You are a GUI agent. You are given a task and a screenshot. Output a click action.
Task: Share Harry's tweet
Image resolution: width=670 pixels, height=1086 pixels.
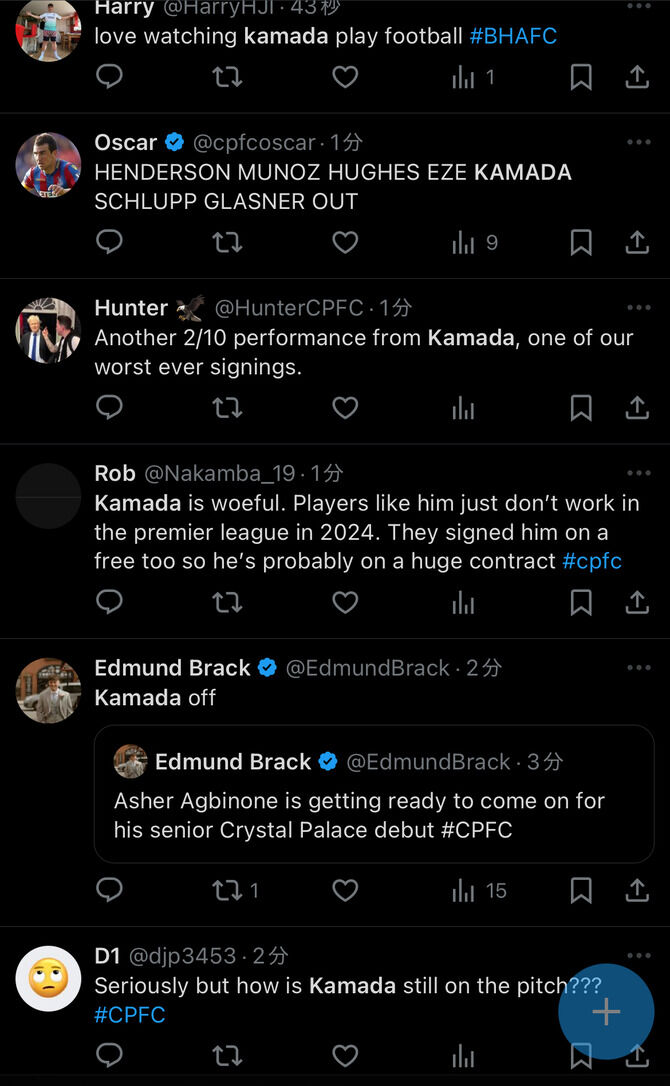click(x=637, y=77)
